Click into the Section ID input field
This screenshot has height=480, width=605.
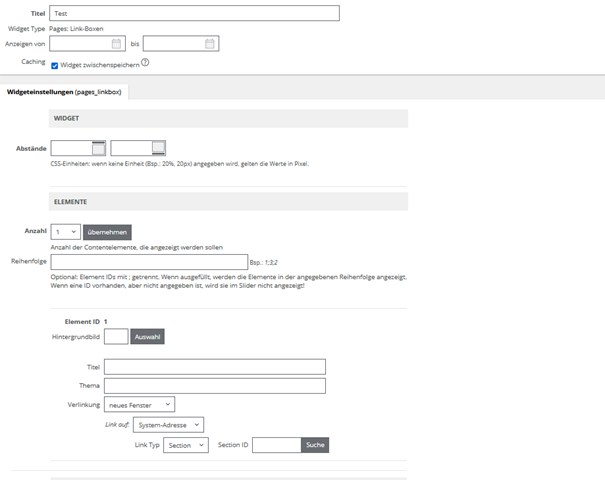[276, 445]
